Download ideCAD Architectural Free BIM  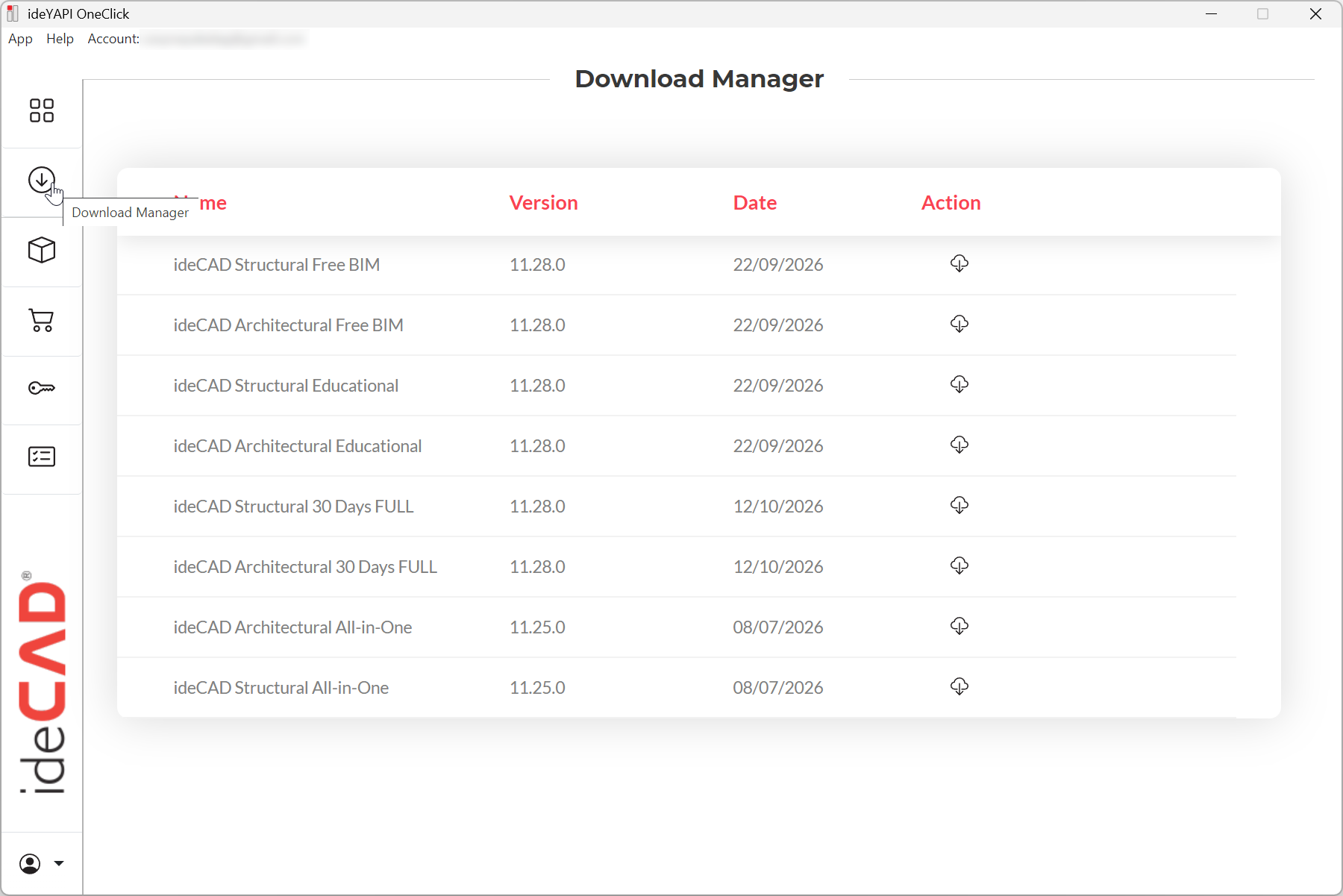coord(959,324)
